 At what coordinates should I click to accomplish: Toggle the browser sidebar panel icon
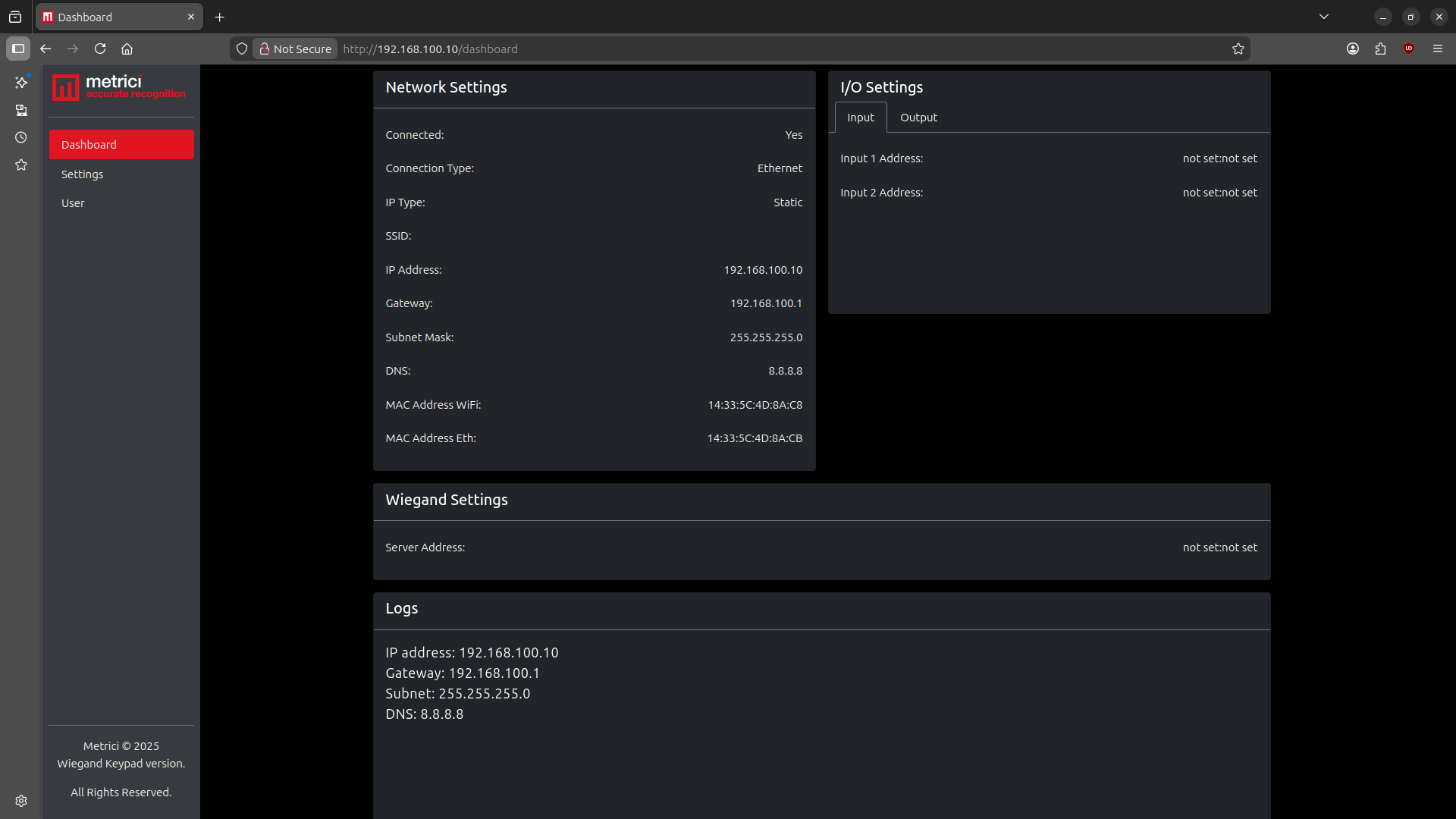[18, 49]
